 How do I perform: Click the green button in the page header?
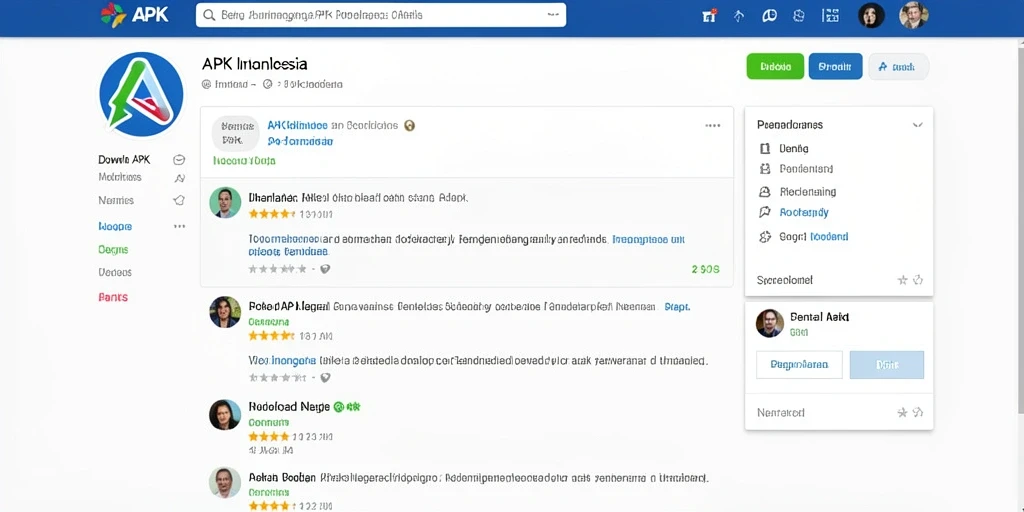point(775,67)
